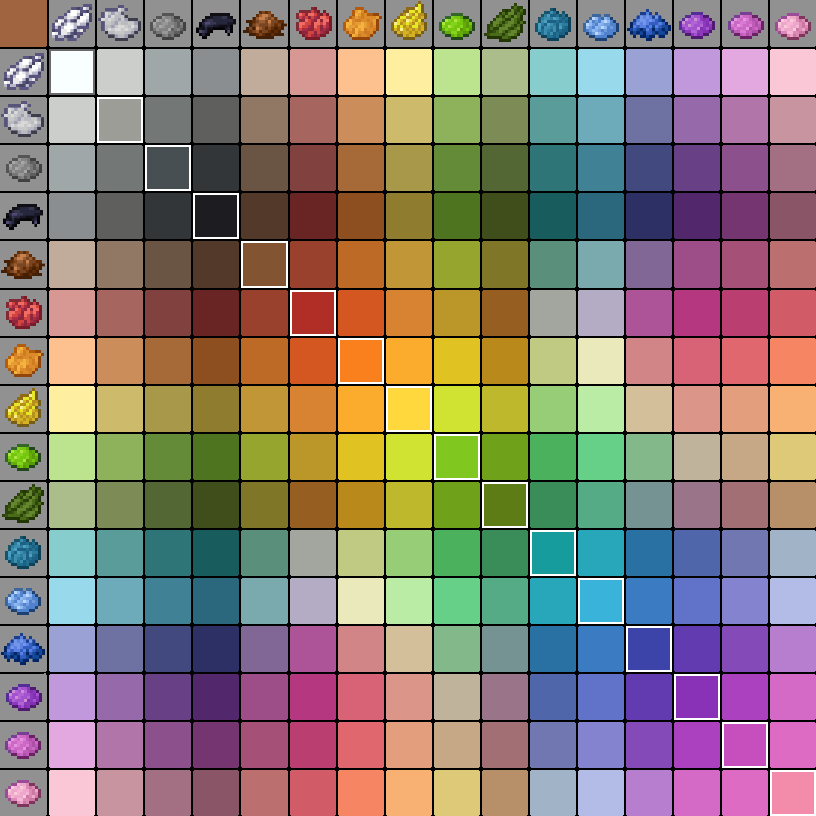Pick the outlined brown diagonal swatch
Screen dimensions: 816x816
264,264
